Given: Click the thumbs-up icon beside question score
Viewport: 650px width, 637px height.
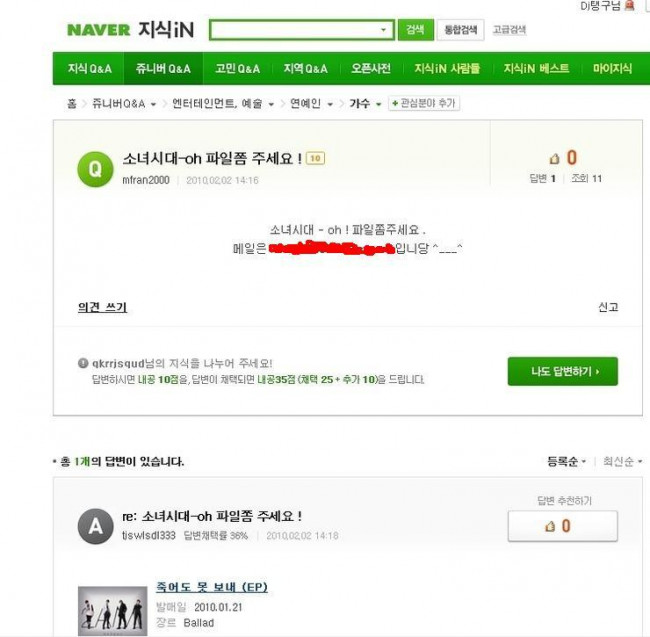Looking at the screenshot, I should click(554, 158).
